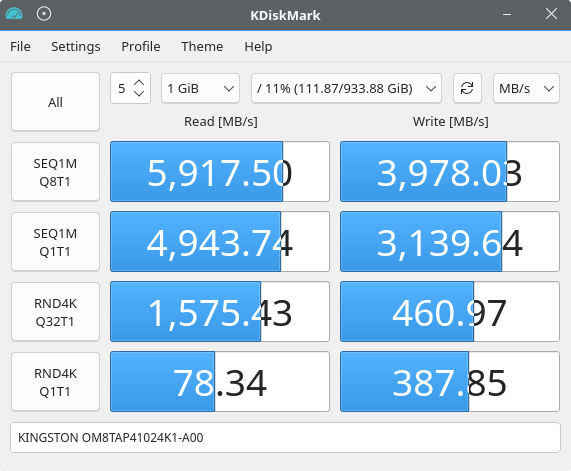571x471 pixels.
Task: Click the KDiskMark speedometer app icon
Action: click(14, 14)
